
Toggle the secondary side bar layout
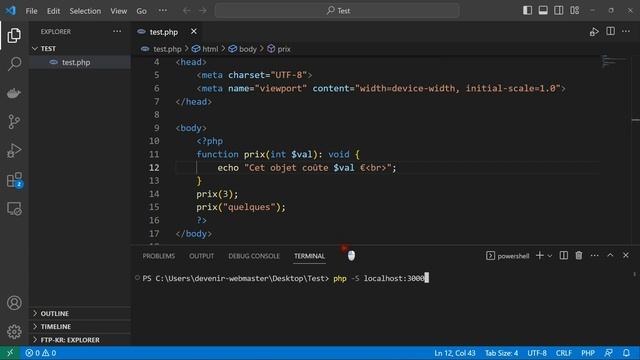coord(559,10)
